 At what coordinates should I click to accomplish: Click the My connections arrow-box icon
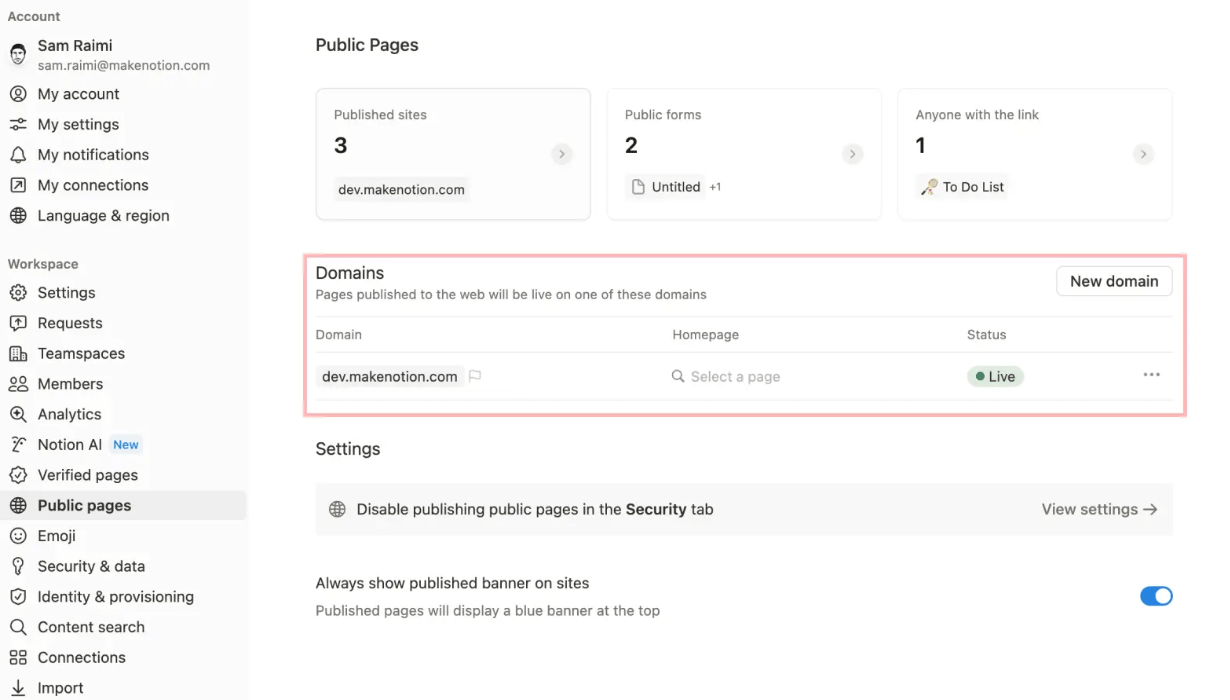pyautogui.click(x=18, y=185)
